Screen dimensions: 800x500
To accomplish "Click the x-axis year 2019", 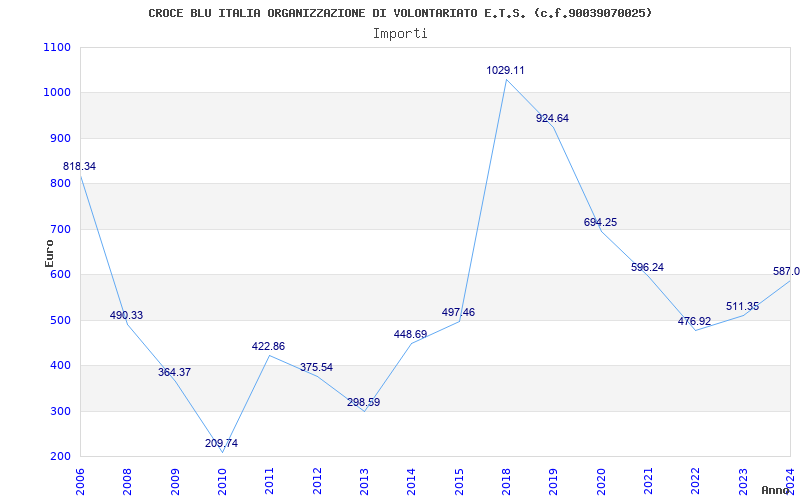I will coord(554,482).
